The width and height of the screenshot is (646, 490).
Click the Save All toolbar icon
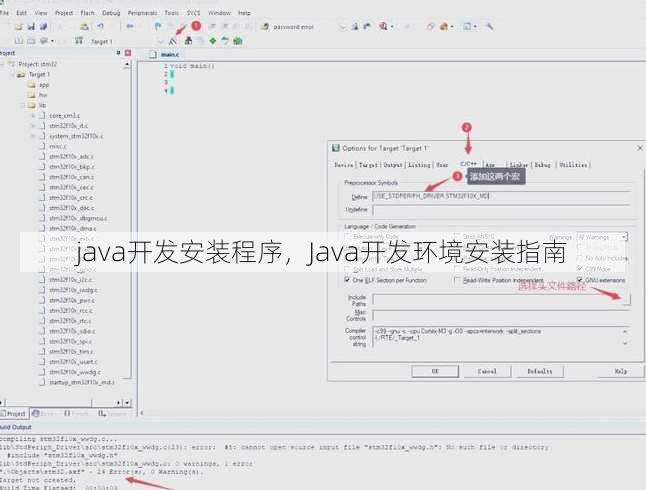pyautogui.click(x=43, y=27)
